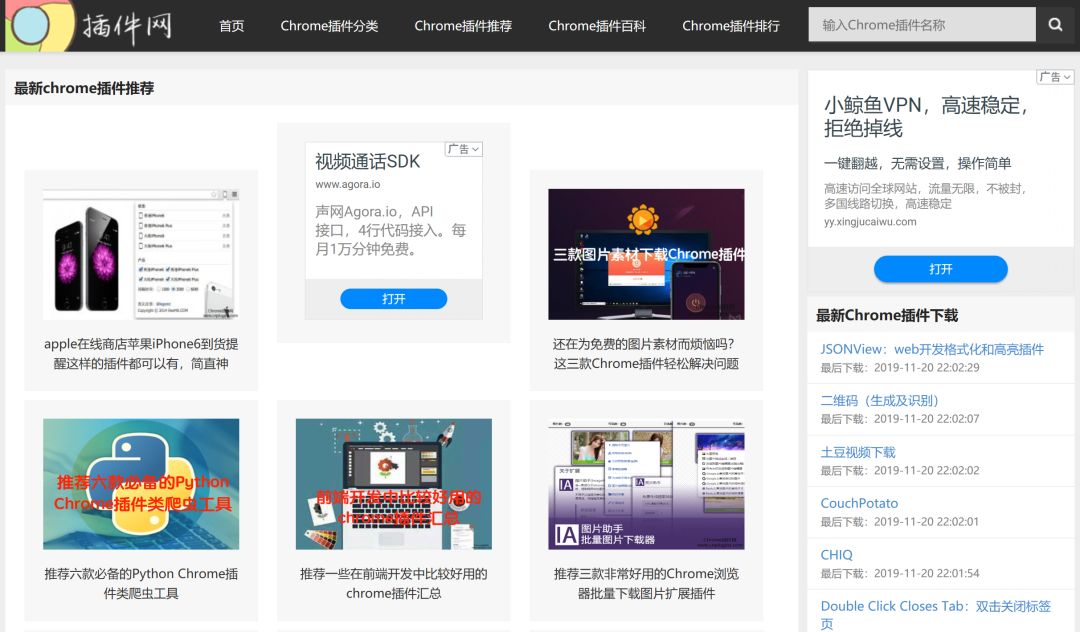The image size is (1080, 632).
Task: Click the 插件网 site logo
Action: [x=90, y=26]
